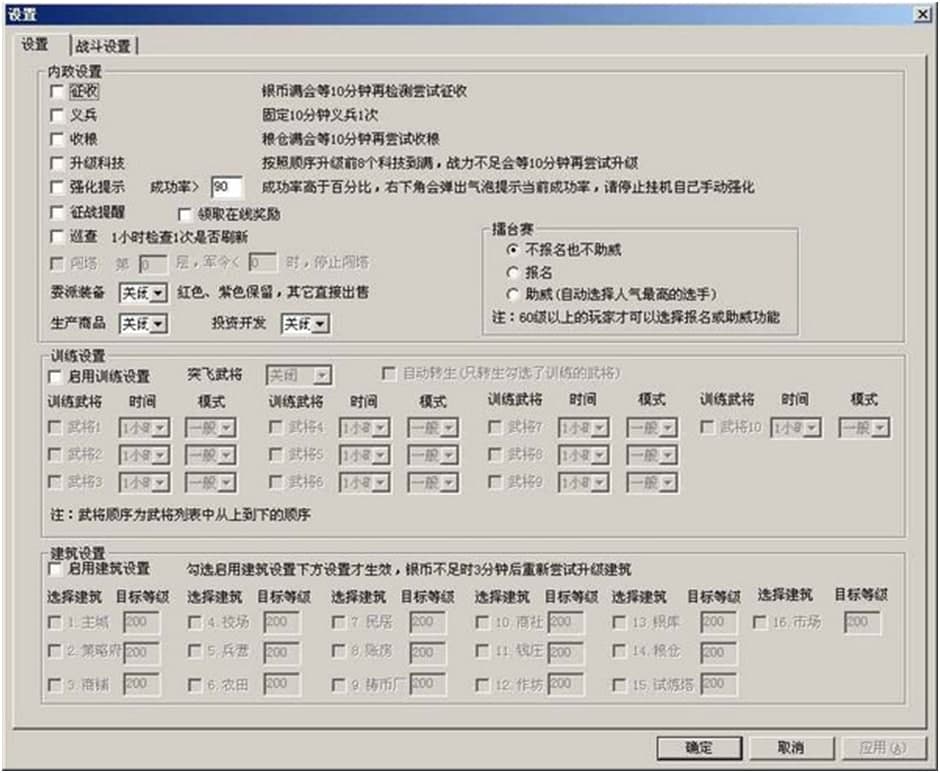Screen dimensions: 940x773
Task: Click the 取消 button
Action: [x=791, y=748]
